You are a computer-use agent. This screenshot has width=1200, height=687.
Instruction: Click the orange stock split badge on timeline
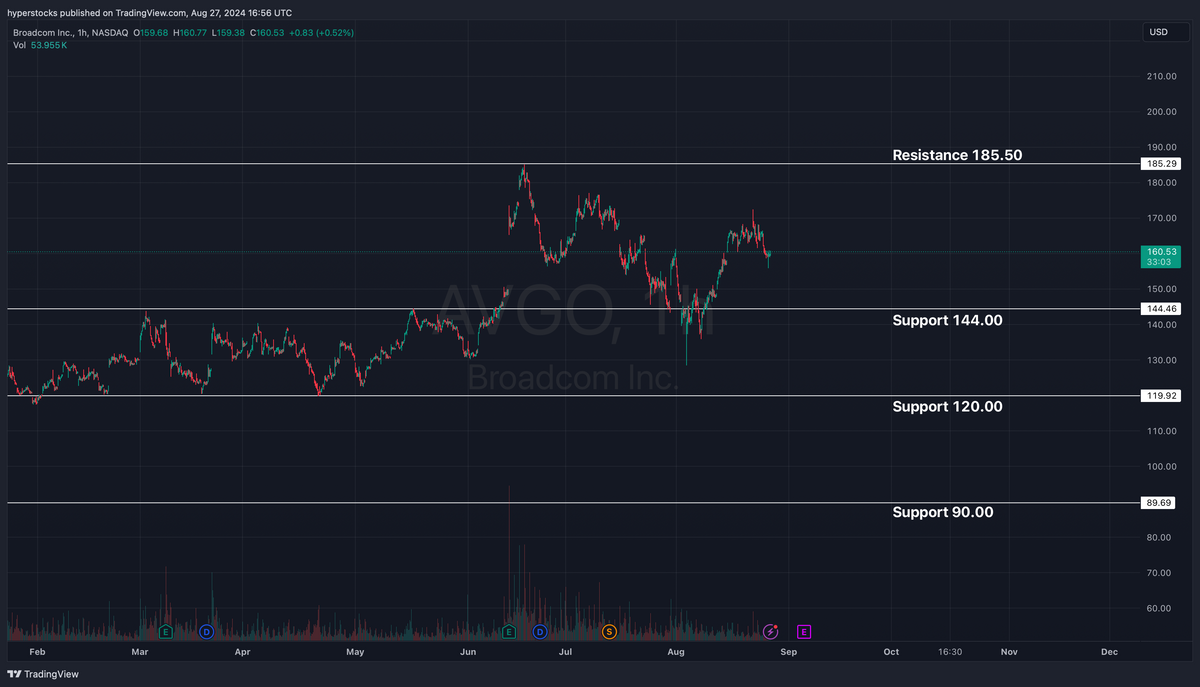(609, 631)
